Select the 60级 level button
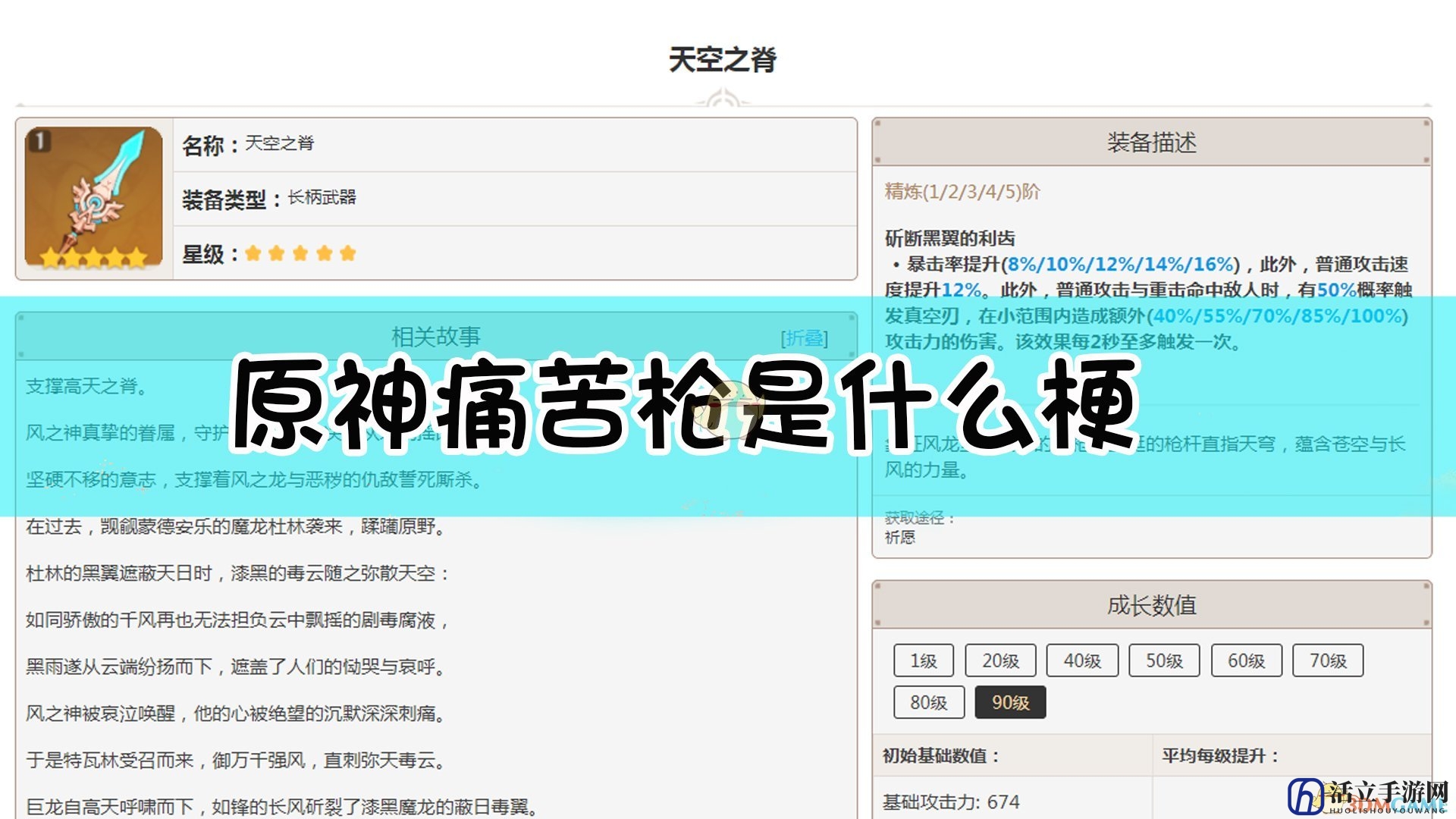 (1246, 661)
